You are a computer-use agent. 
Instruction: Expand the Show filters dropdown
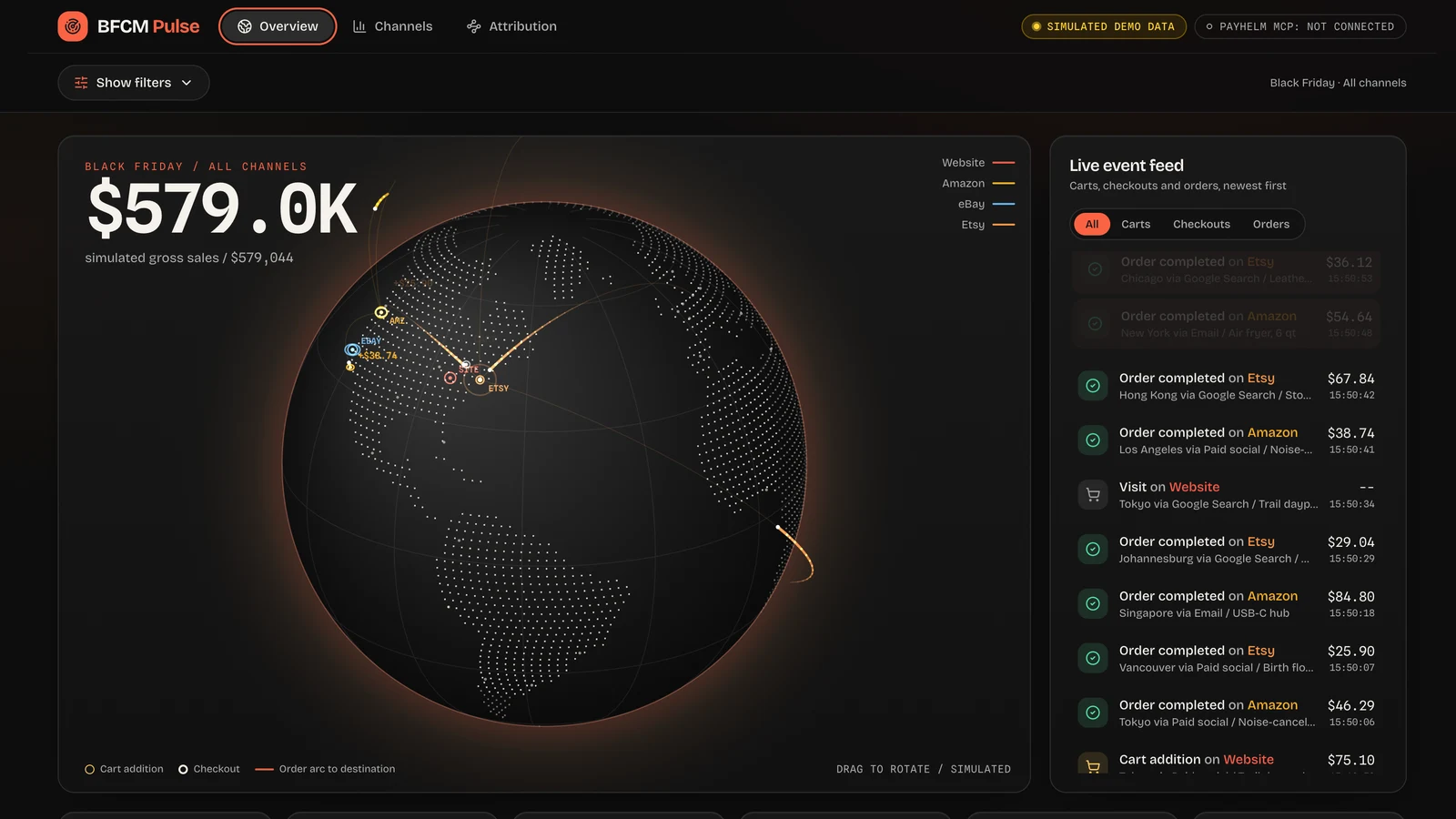134,83
